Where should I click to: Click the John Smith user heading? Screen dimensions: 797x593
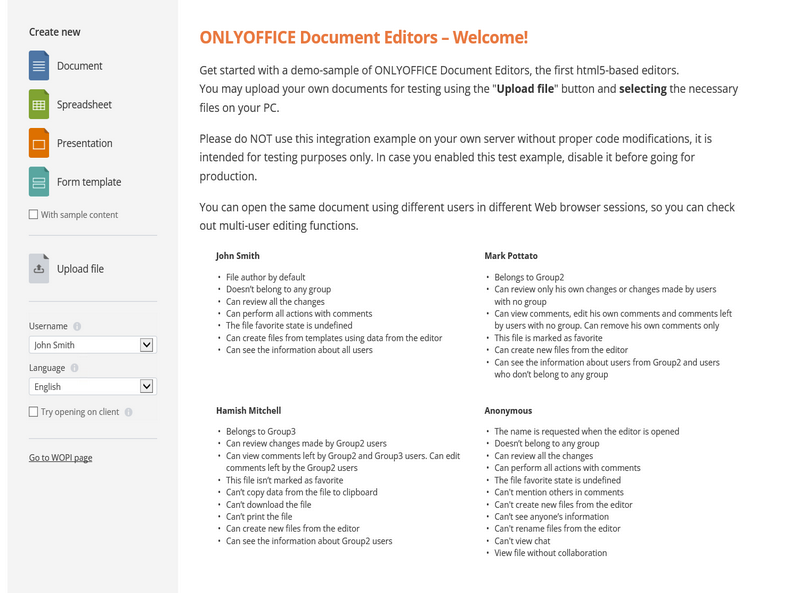click(x=237, y=256)
